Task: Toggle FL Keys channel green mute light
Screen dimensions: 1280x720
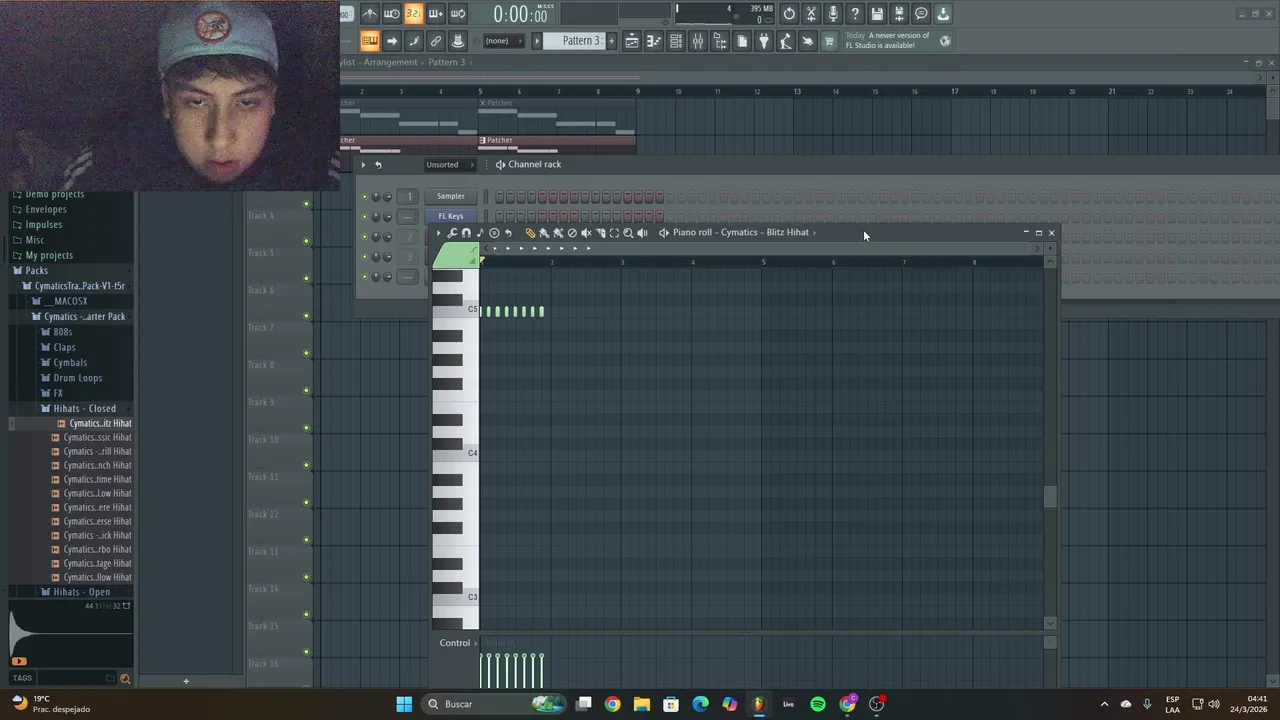Action: (x=365, y=217)
